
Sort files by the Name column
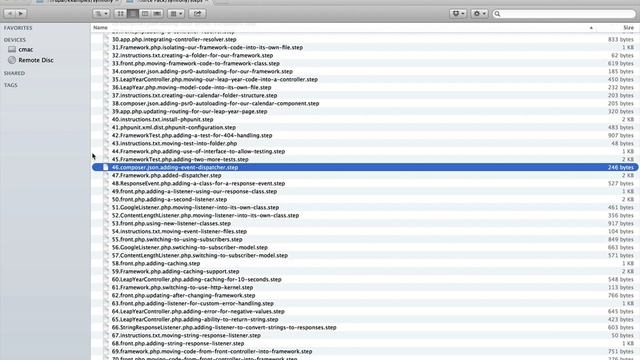tap(100, 28)
